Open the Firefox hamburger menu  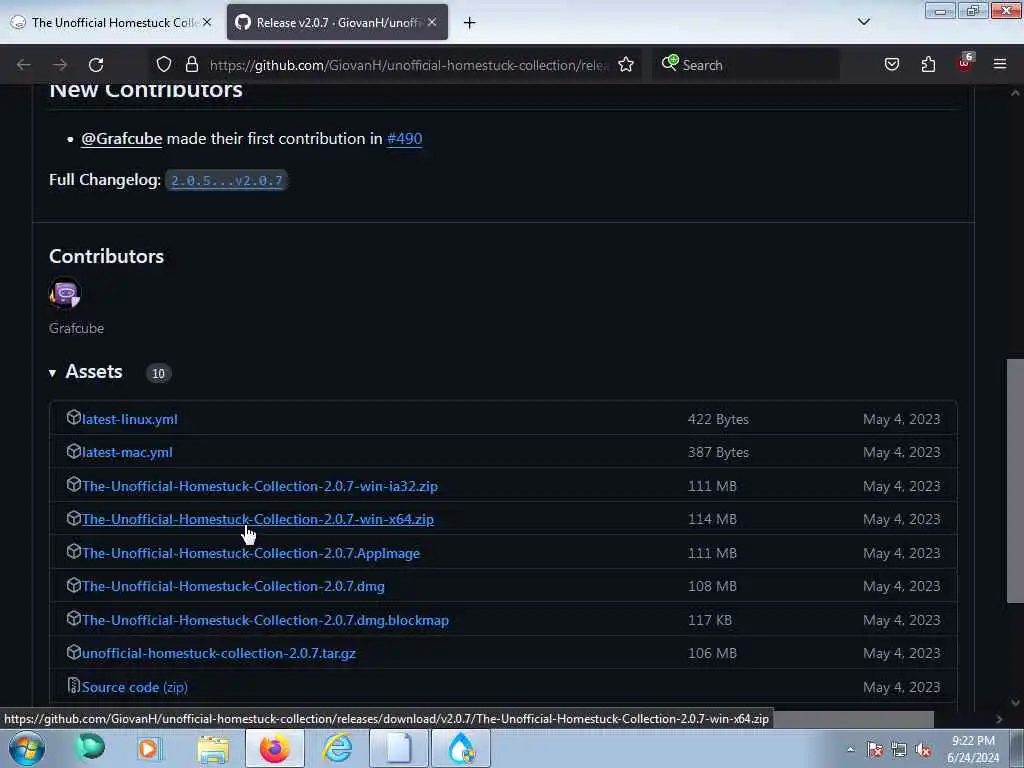(x=1000, y=65)
